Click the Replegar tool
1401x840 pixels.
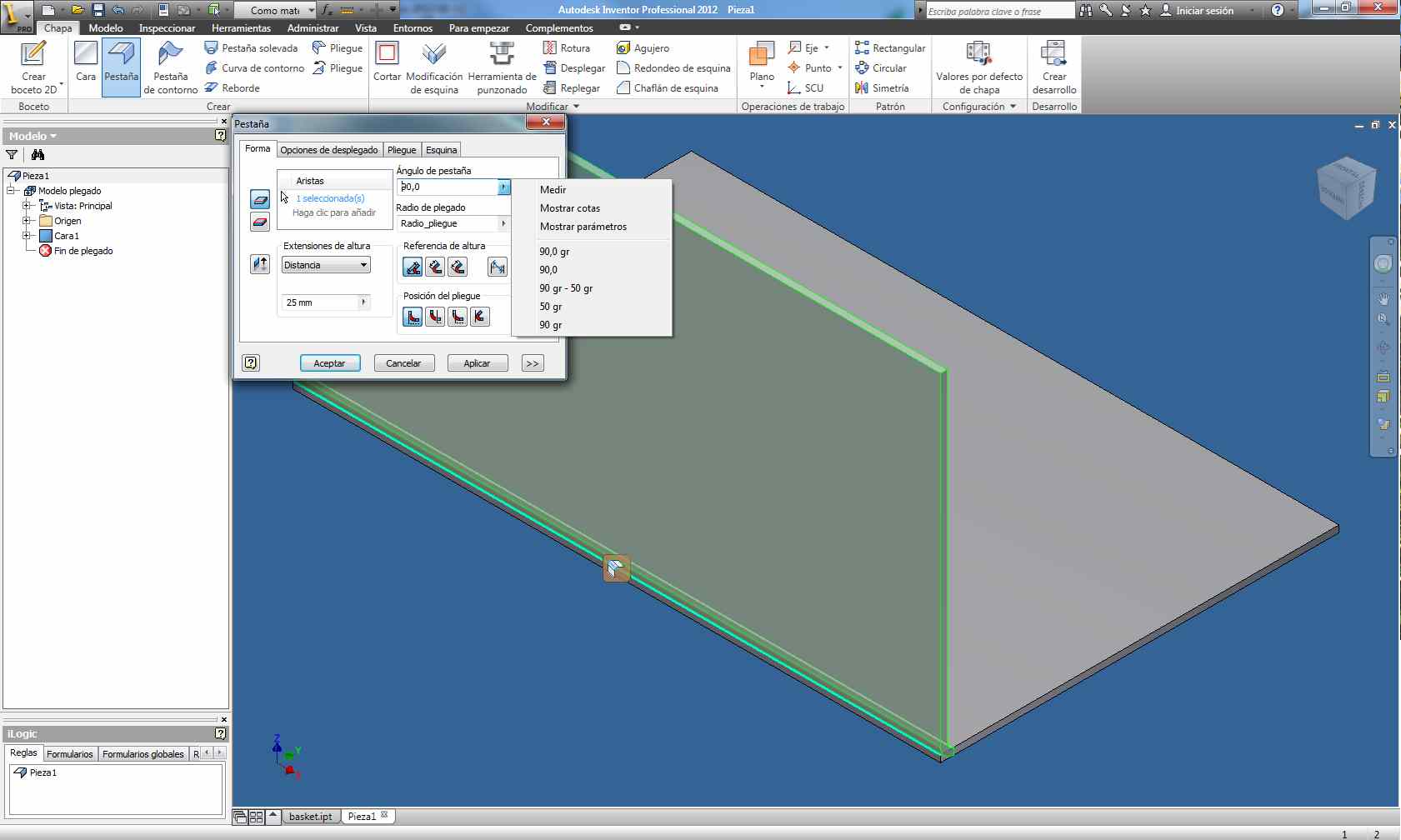(x=572, y=88)
